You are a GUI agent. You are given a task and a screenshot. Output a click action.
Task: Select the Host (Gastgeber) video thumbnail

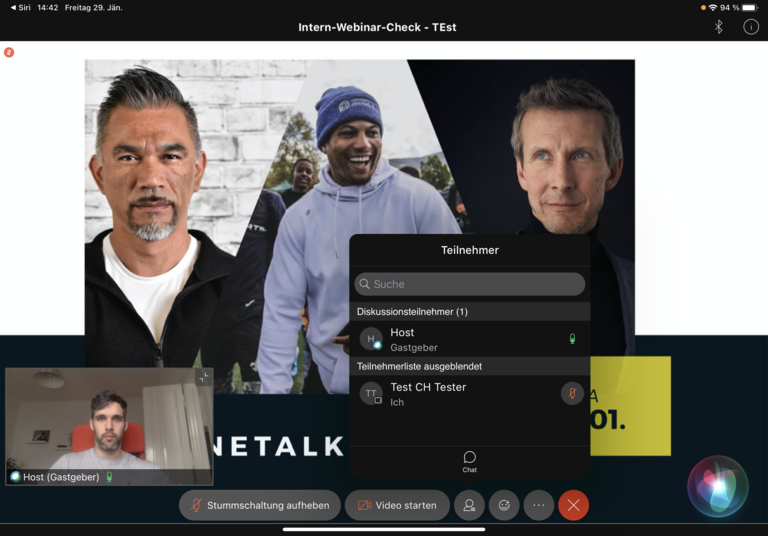109,426
